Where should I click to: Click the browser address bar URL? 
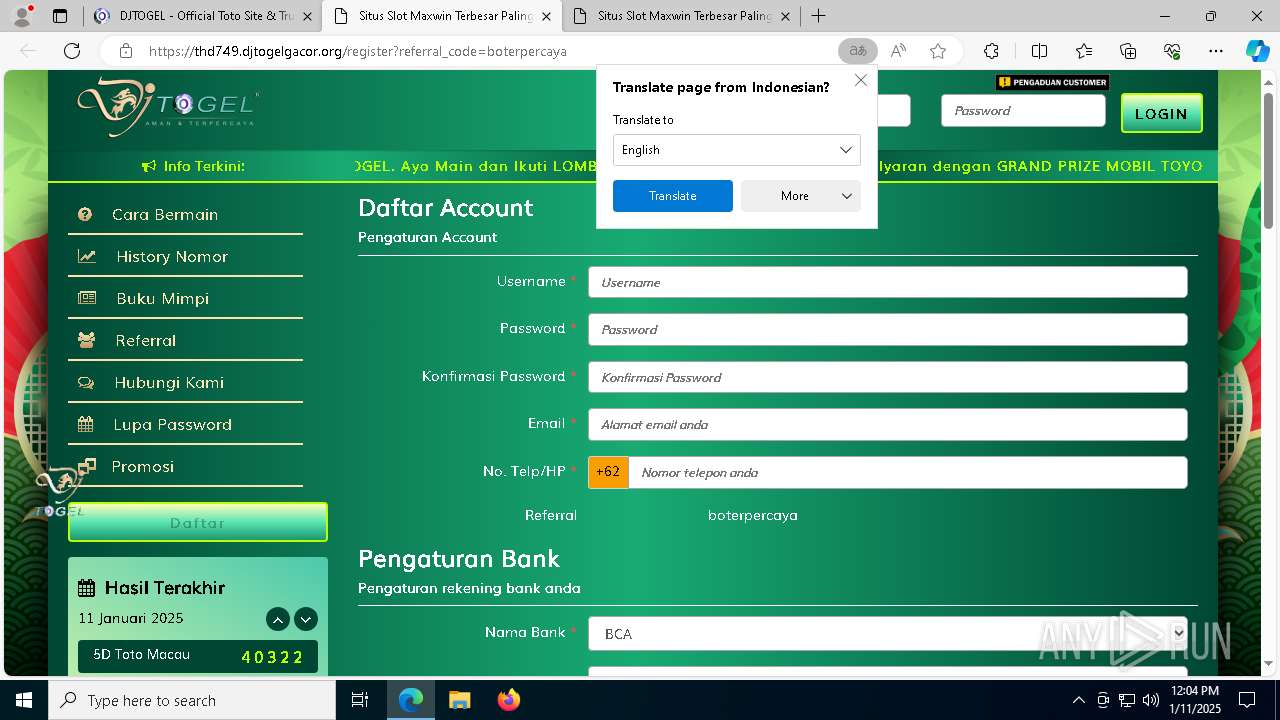point(358,51)
